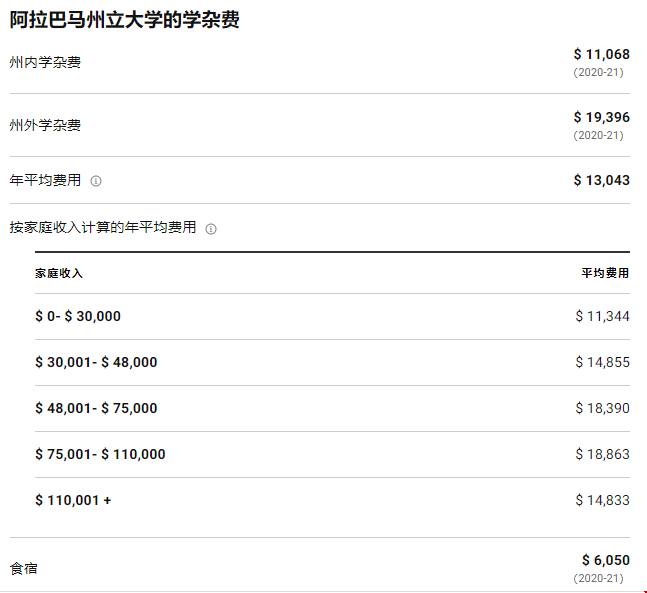The height and width of the screenshot is (593, 647).
Task: Click the 平均费用 column header
Action: pyautogui.click(x=605, y=273)
